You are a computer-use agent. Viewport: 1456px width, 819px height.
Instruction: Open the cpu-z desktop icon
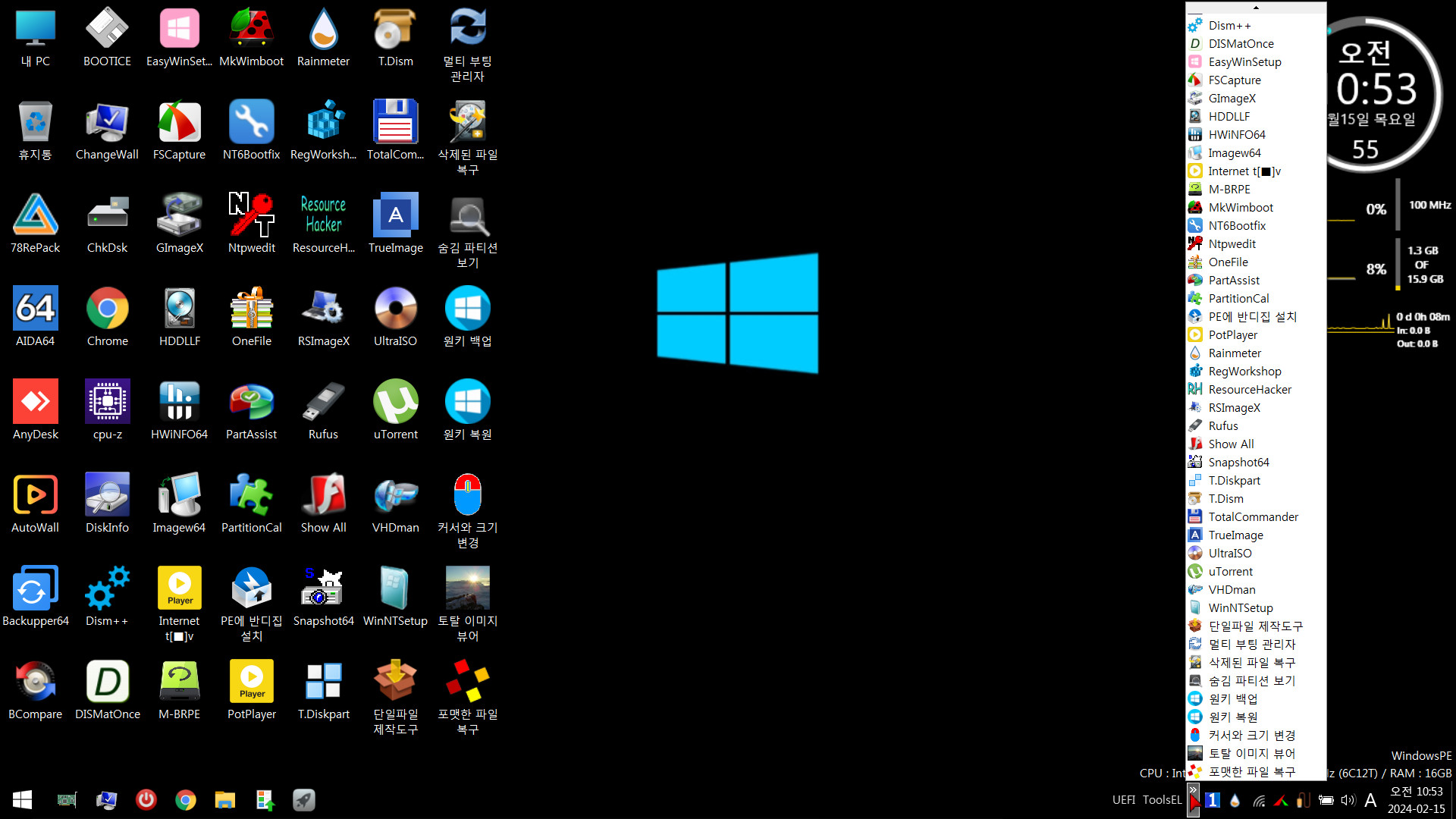[x=107, y=411]
